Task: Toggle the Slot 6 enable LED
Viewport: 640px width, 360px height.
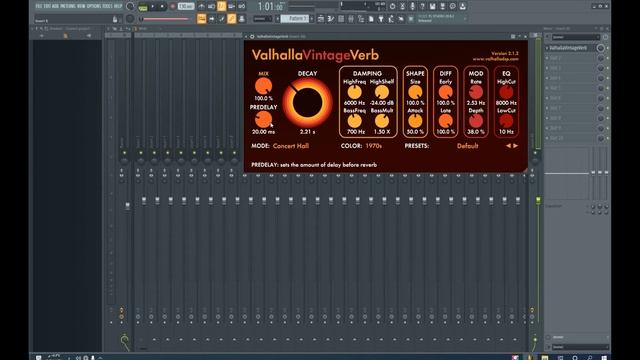Action: click(607, 98)
